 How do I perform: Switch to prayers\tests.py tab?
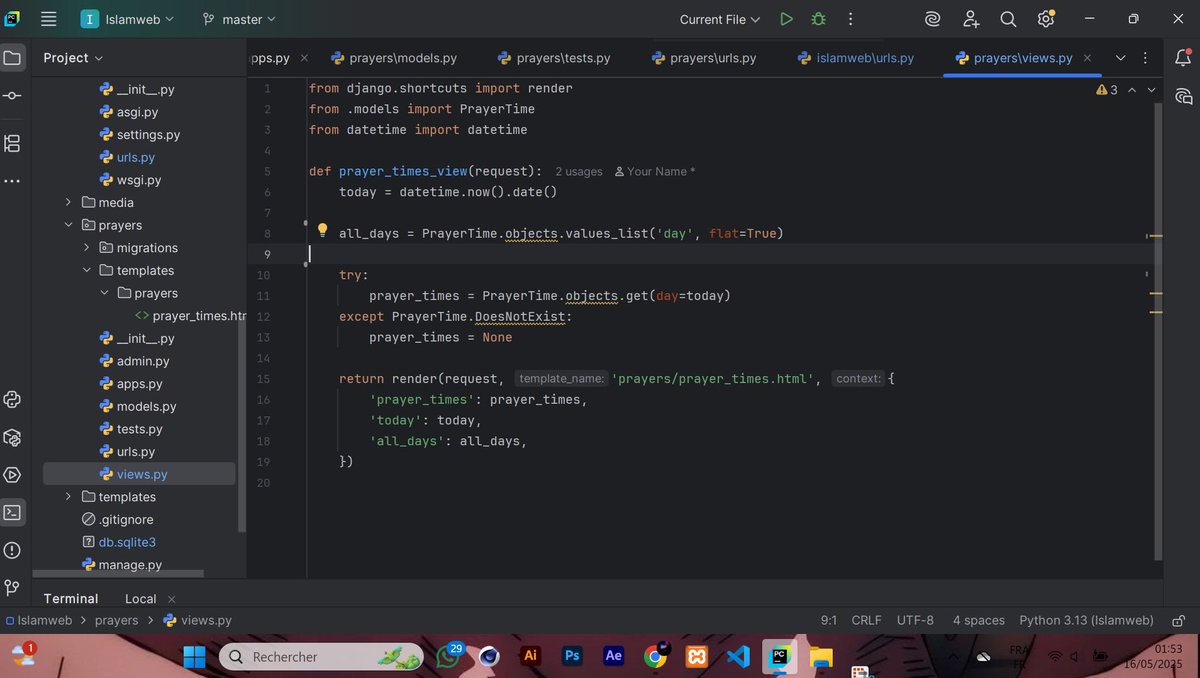554,58
